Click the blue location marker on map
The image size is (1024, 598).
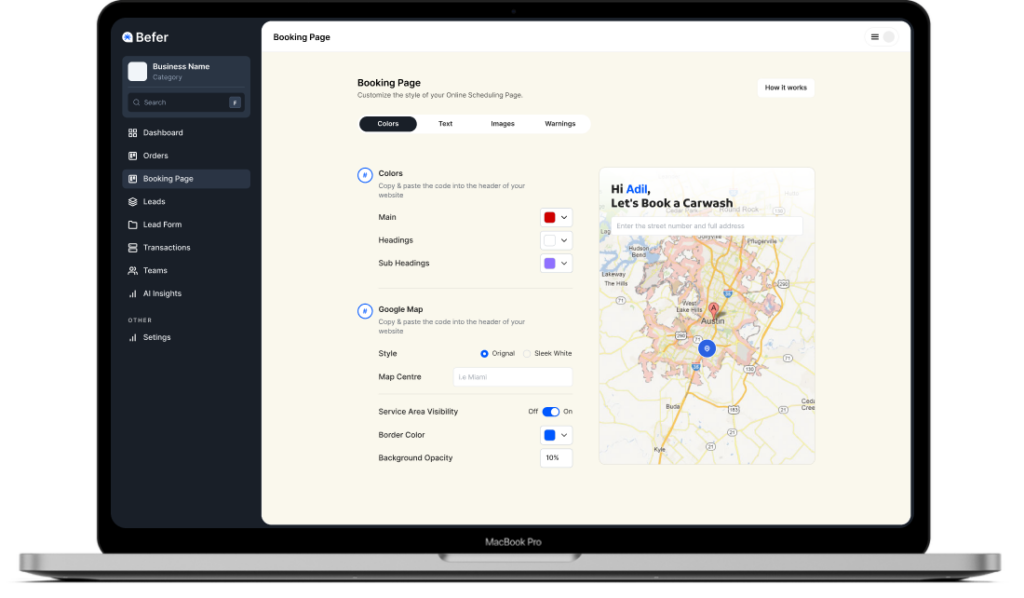[x=707, y=349]
